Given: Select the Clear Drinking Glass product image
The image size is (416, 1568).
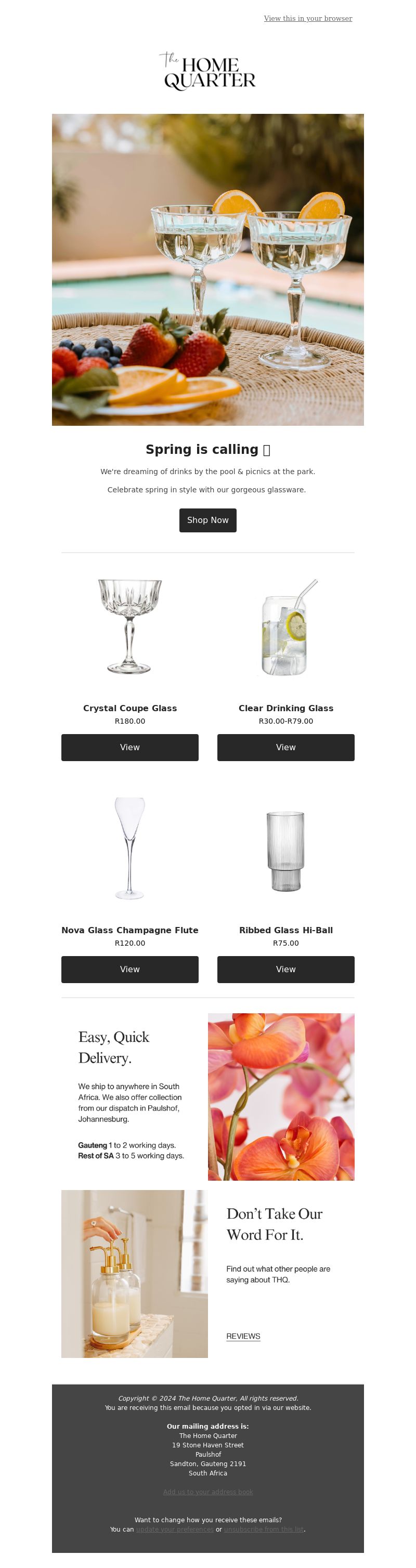Looking at the screenshot, I should pyautogui.click(x=285, y=626).
